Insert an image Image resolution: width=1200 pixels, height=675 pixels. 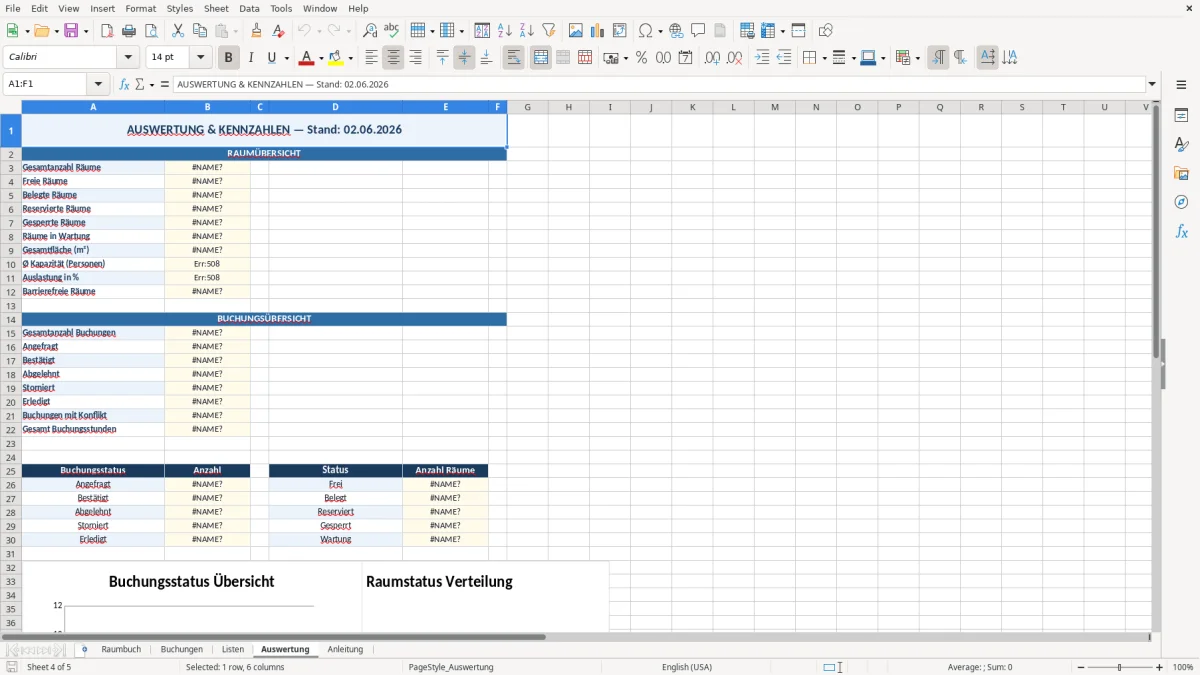[x=576, y=31]
